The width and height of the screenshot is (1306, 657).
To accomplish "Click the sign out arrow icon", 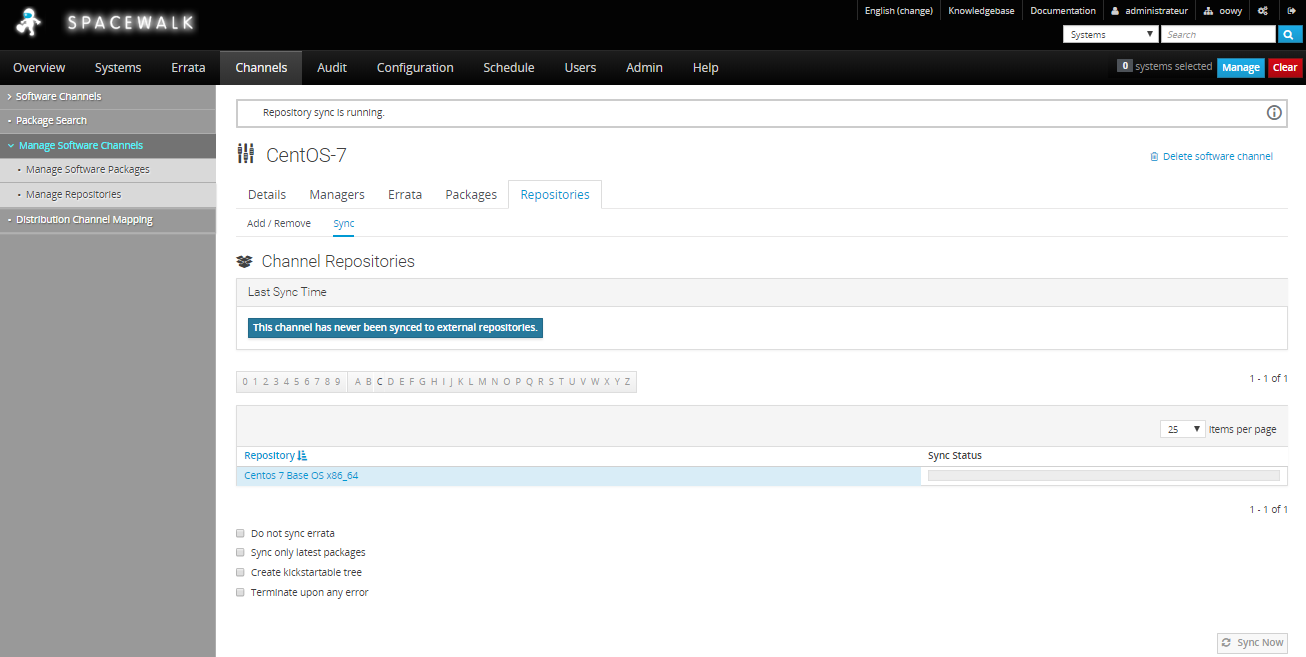I will (x=1291, y=11).
